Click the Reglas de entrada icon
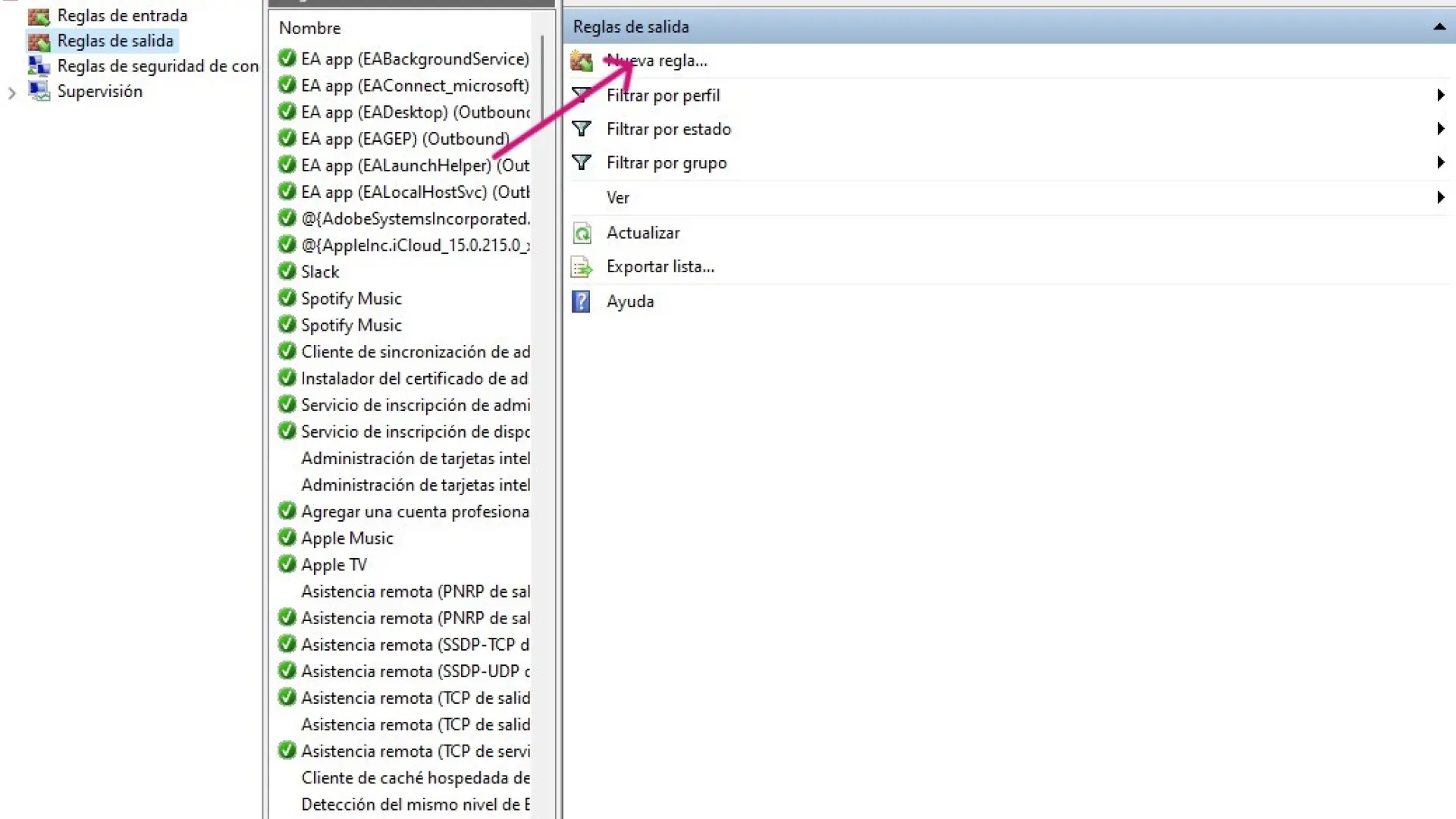The height and width of the screenshot is (819, 1456). [x=39, y=16]
